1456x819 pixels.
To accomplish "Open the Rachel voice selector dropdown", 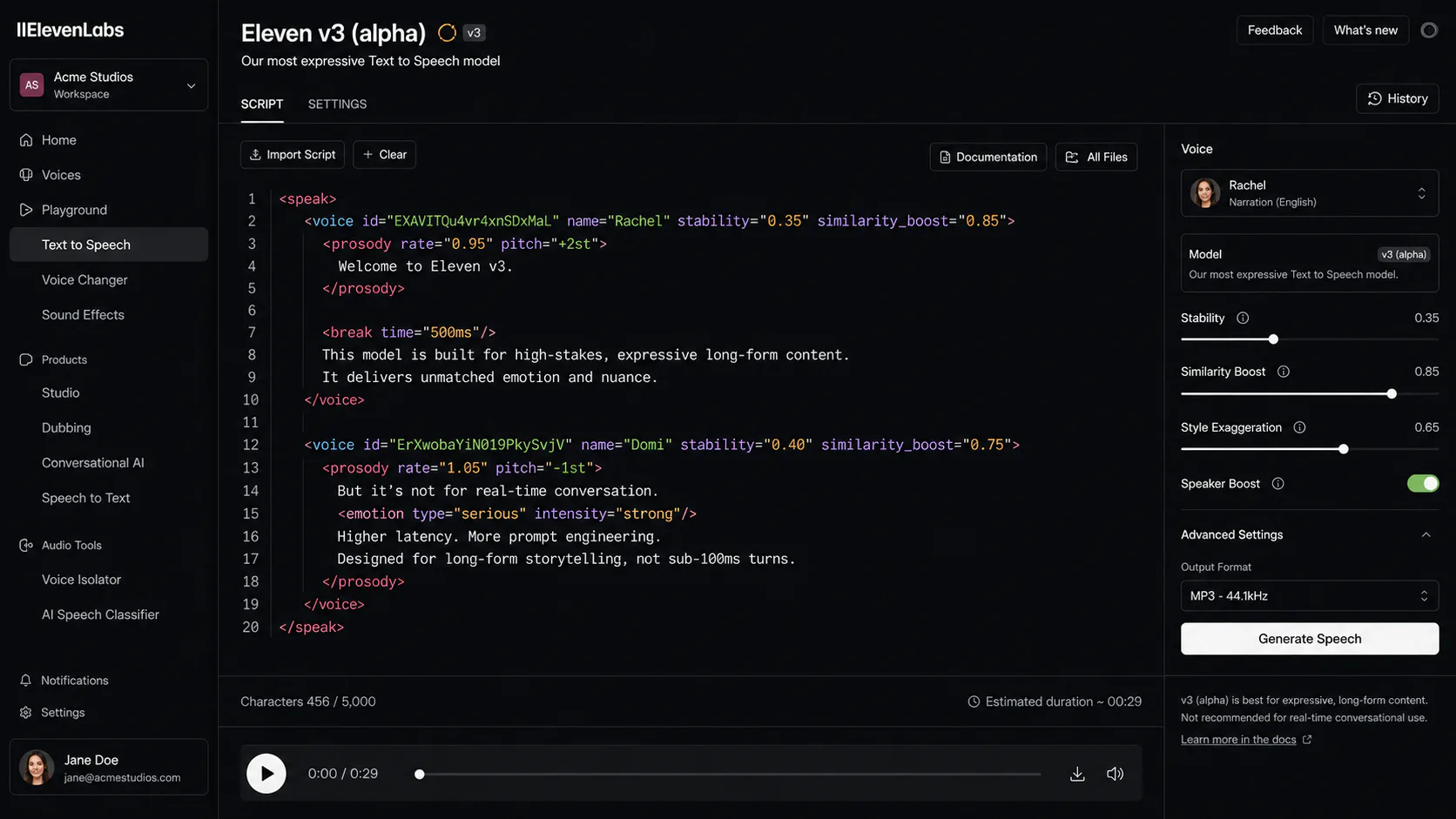I will click(1310, 192).
